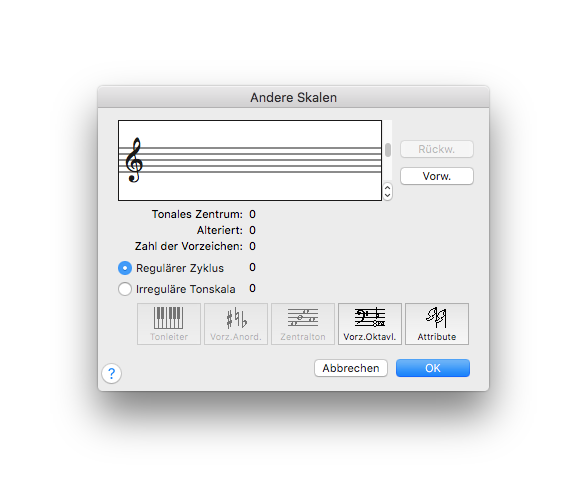Click the Zahl der Vorzeichen value

[252, 246]
